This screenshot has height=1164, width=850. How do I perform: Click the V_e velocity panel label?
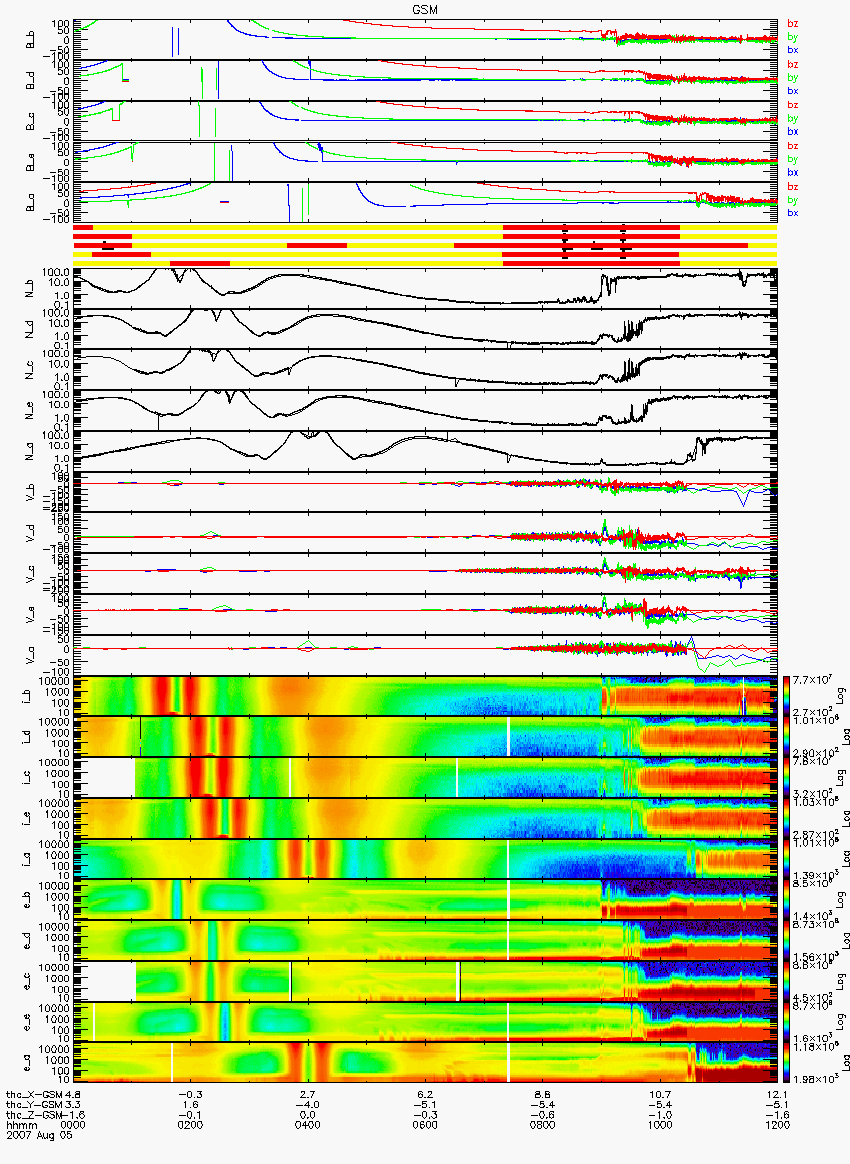(30, 614)
